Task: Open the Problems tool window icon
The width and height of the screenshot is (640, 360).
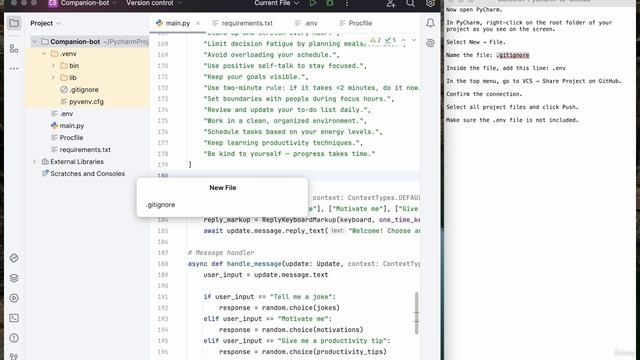Action: [14, 338]
